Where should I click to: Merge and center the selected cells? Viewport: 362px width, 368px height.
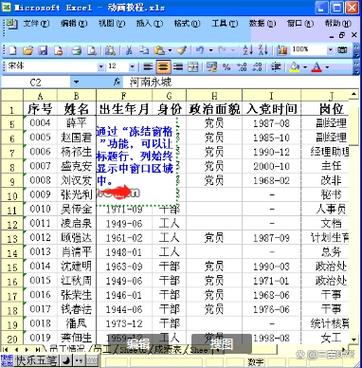click(x=193, y=67)
